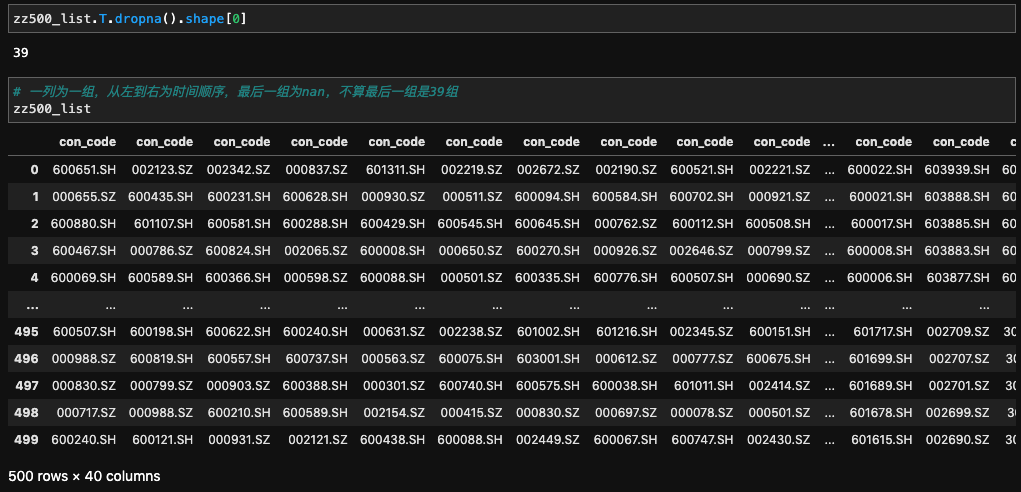Select the output value 39
The width and height of the screenshot is (1021, 492).
21,53
